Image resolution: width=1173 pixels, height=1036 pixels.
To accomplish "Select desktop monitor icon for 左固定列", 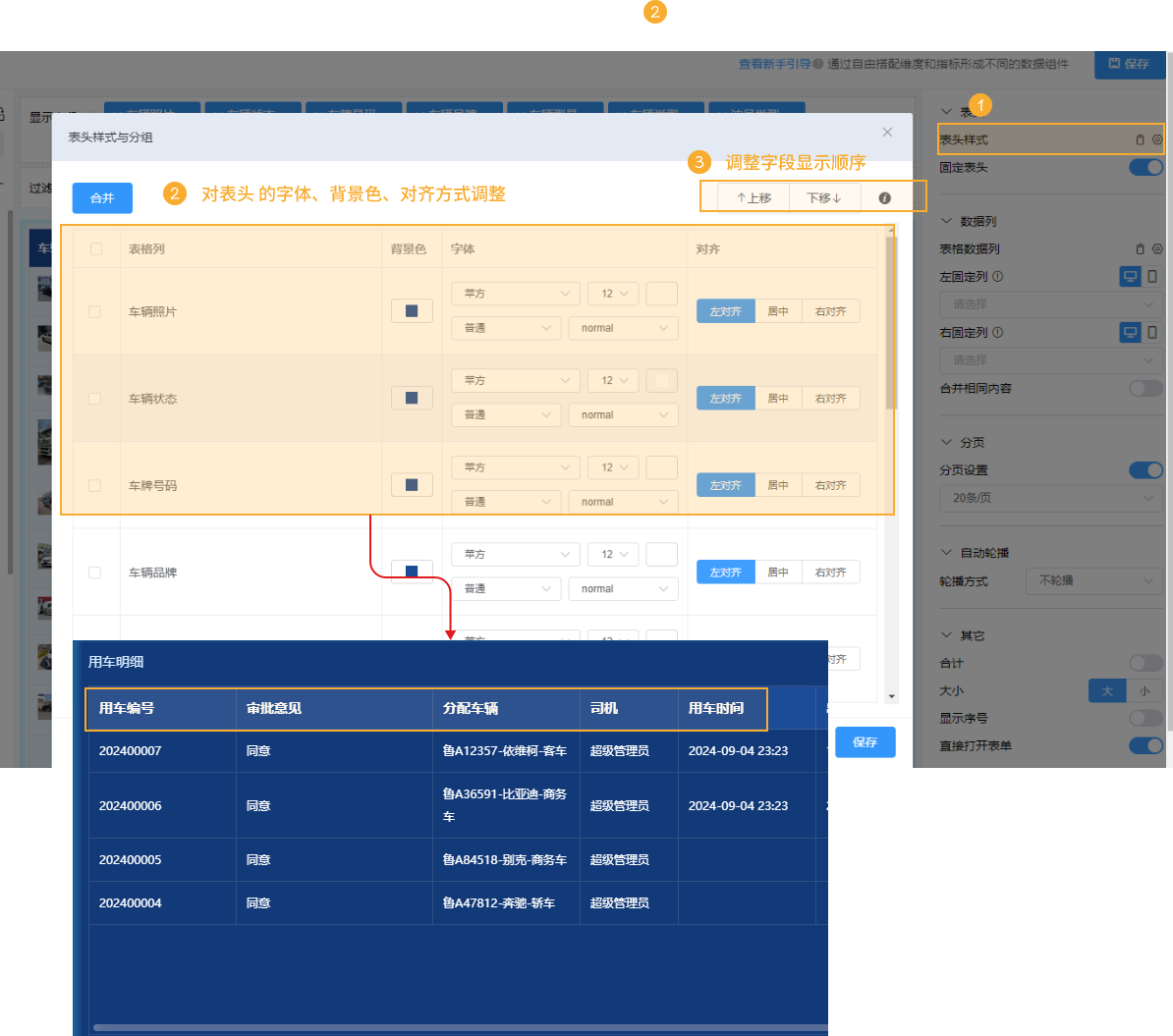I will tap(1131, 277).
